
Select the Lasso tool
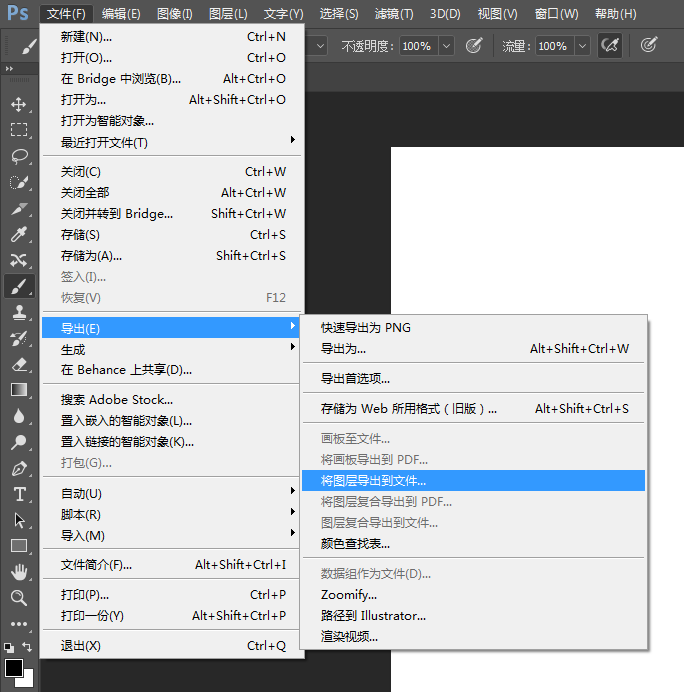tap(19, 156)
